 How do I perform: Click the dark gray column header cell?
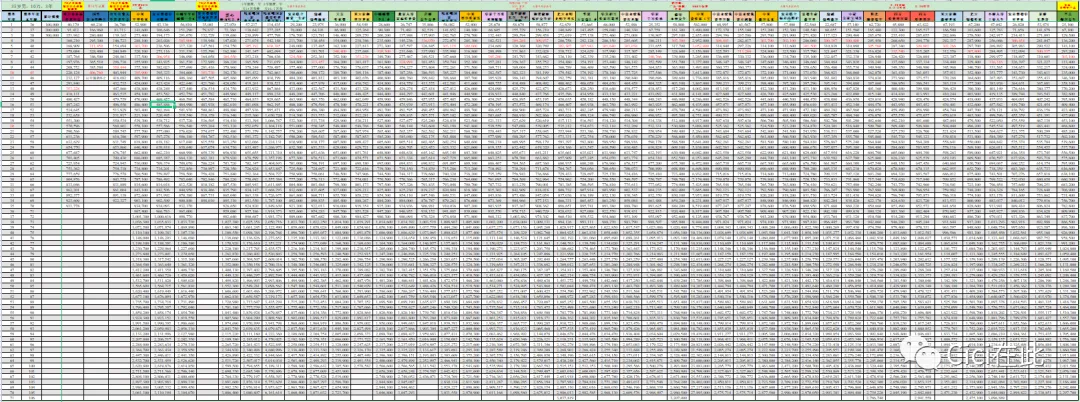coord(516,16)
